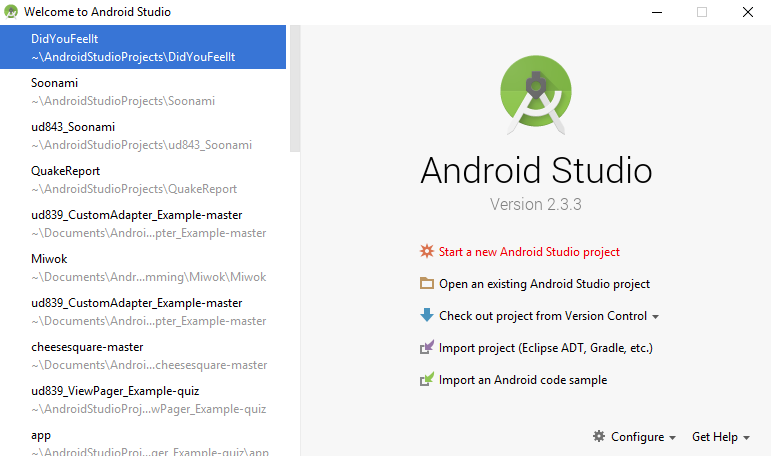Click the blue download arrow icon
The width and height of the screenshot is (771, 456).
coord(427,316)
